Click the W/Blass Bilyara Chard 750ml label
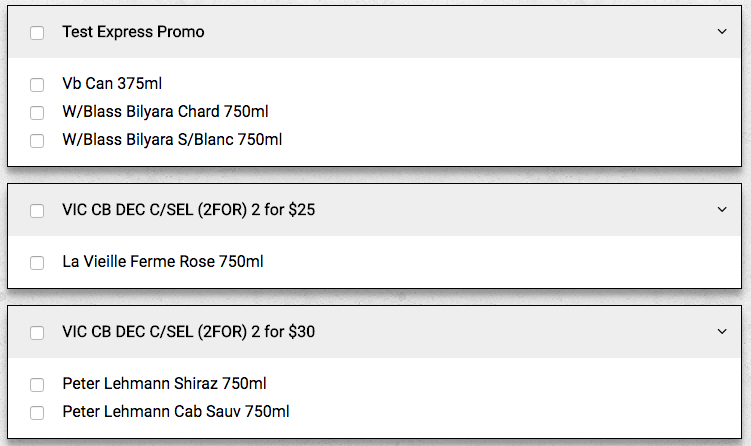This screenshot has width=751, height=446. click(x=165, y=112)
